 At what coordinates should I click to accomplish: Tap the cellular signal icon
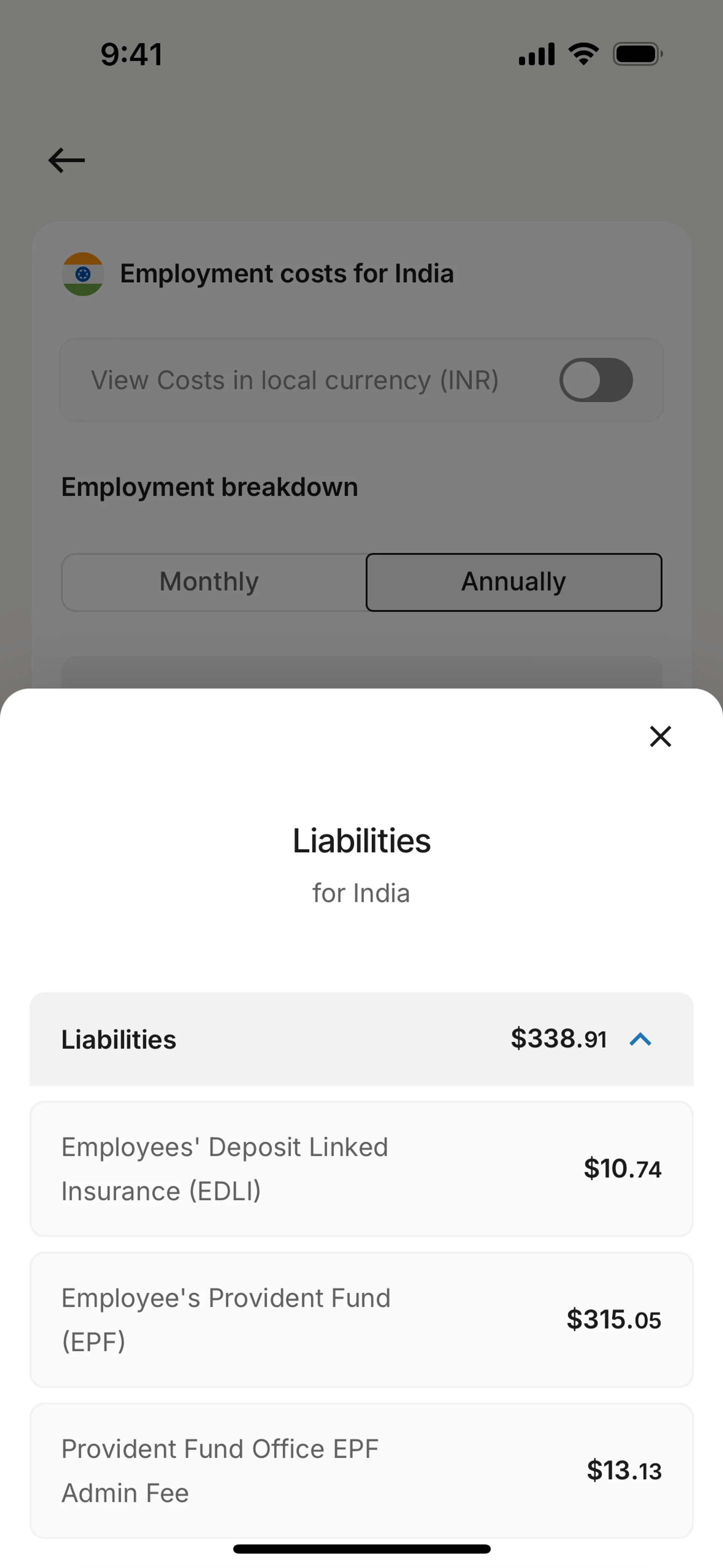click(x=536, y=54)
